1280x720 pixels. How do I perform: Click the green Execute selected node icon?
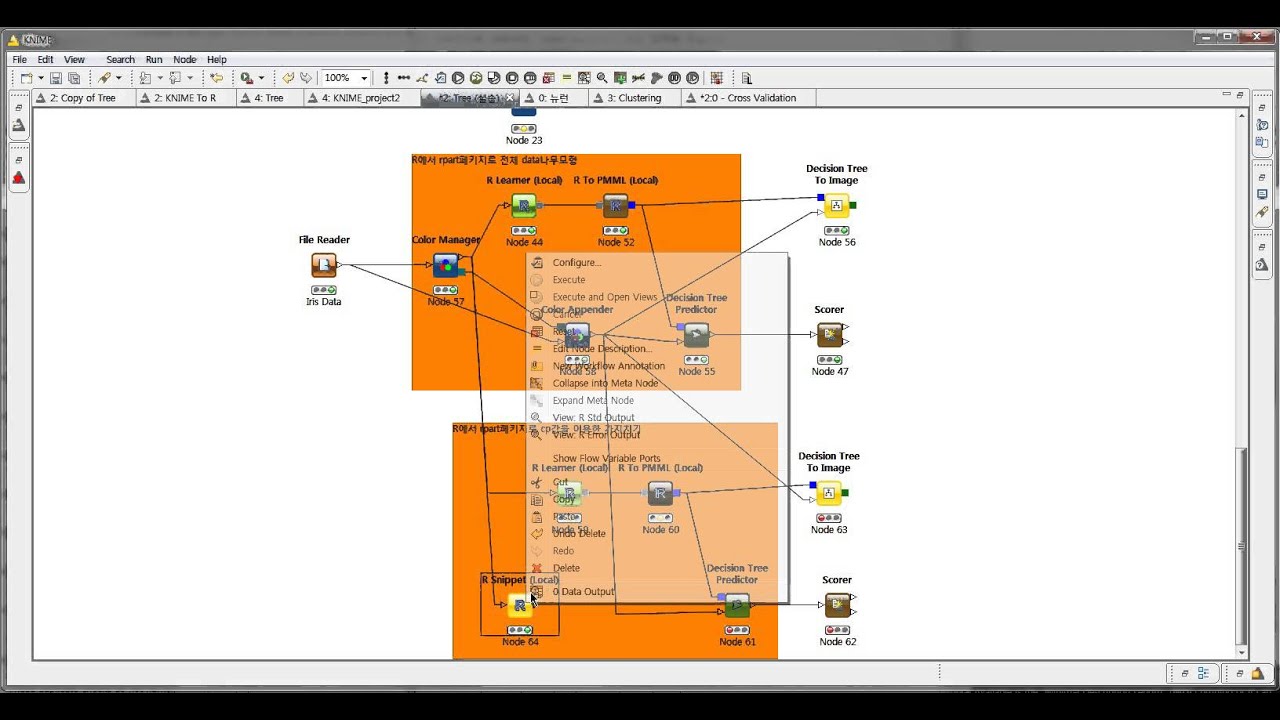[x=458, y=78]
